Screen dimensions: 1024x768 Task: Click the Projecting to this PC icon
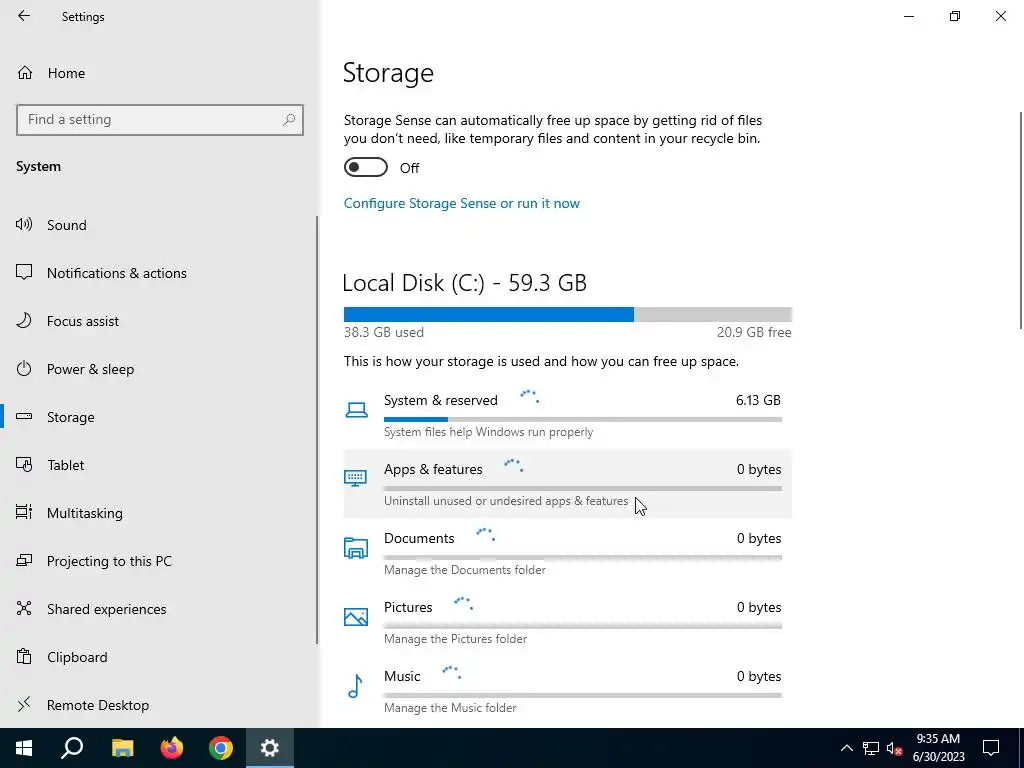pyautogui.click(x=24, y=560)
